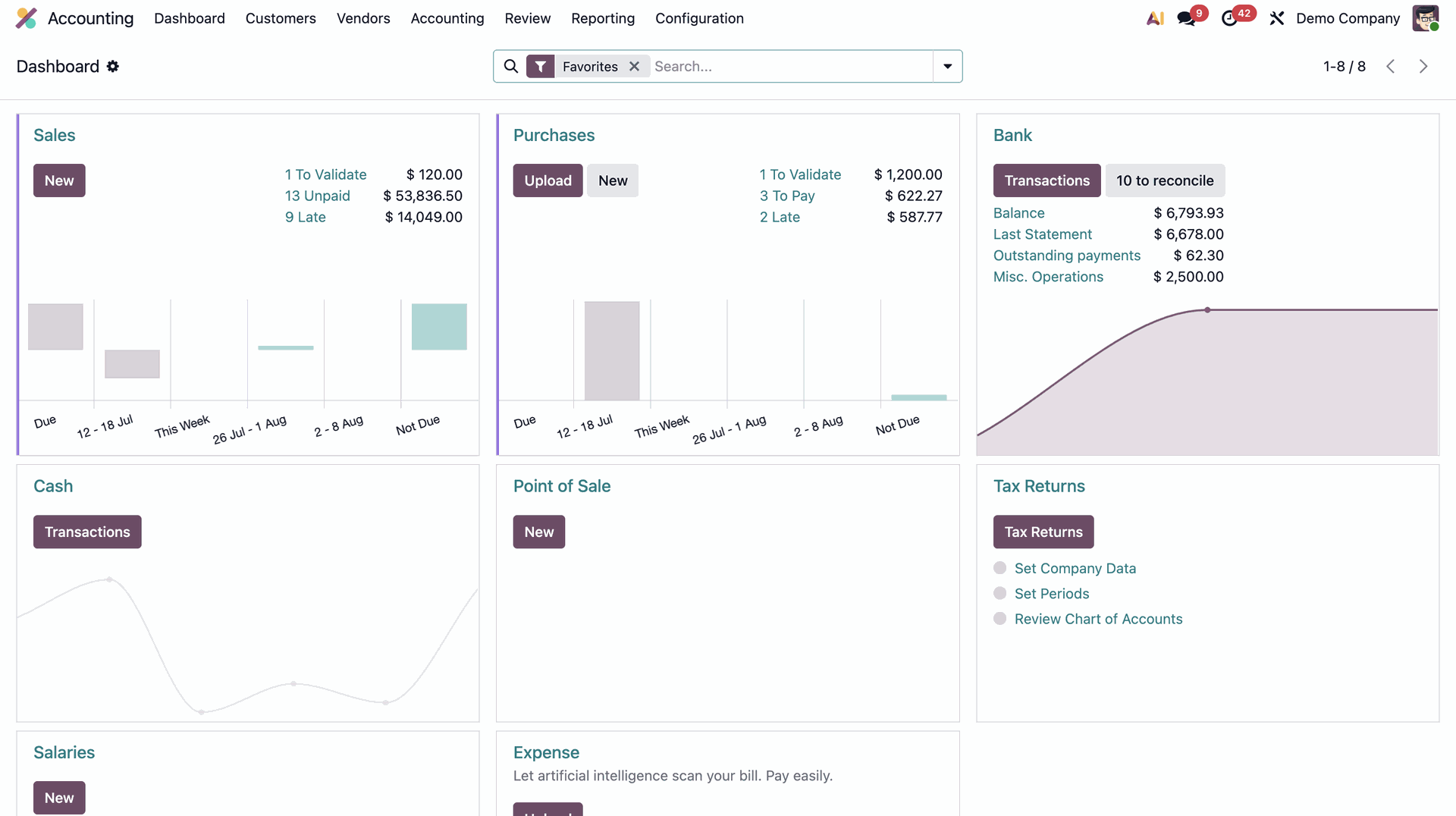
Task: Open the AI assistant icon
Action: tap(1155, 18)
